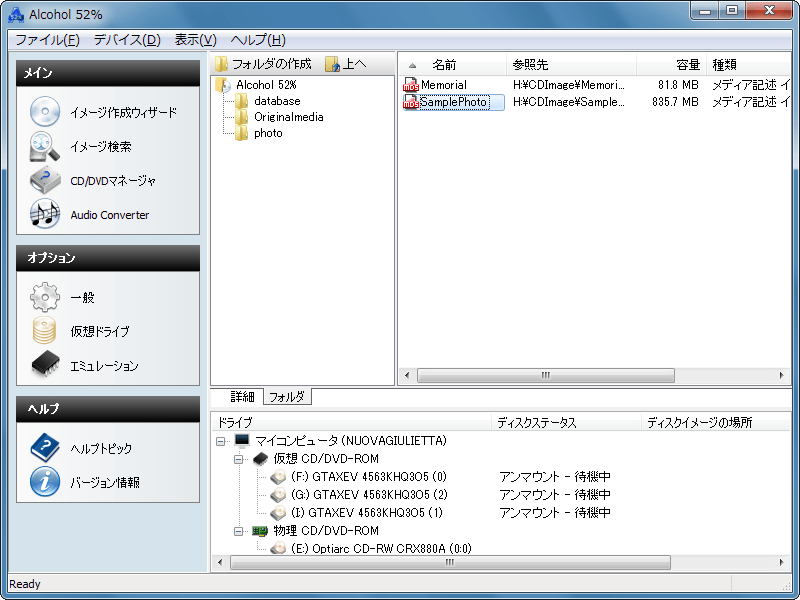This screenshot has width=800, height=600.
Task: Click the 物理 CD/DVD-ROM card icon
Action: point(260,531)
